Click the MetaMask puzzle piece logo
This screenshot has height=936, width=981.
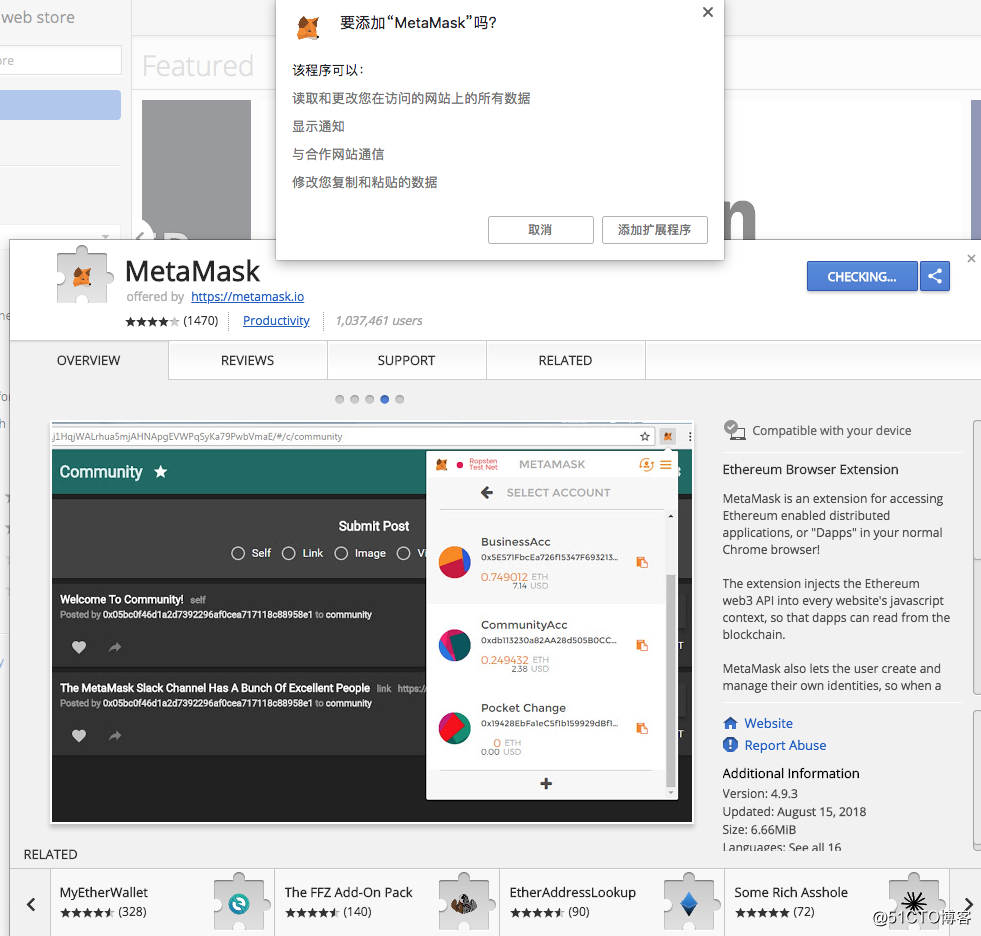pyautogui.click(x=83, y=275)
